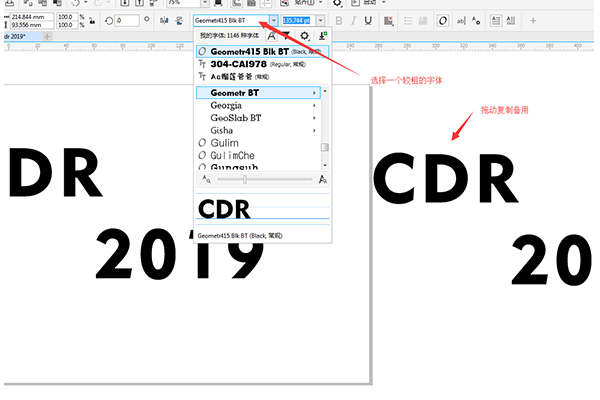The height and width of the screenshot is (400, 600).
Task: Click the CDR font preview sample
Action: point(224,209)
